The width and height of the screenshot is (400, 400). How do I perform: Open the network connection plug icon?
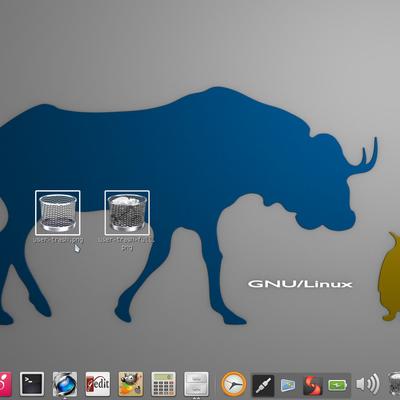point(263,385)
